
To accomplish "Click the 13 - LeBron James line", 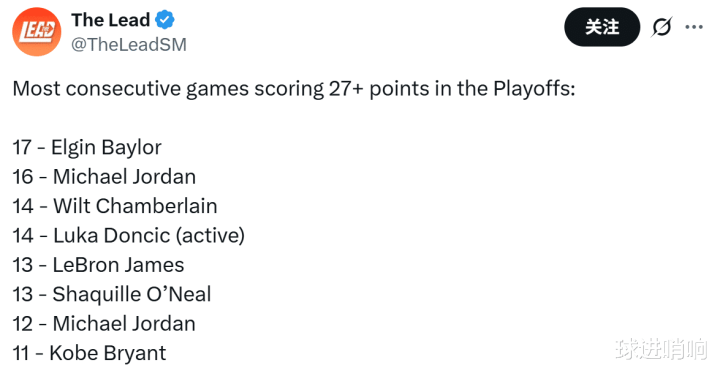I will coord(98,265).
